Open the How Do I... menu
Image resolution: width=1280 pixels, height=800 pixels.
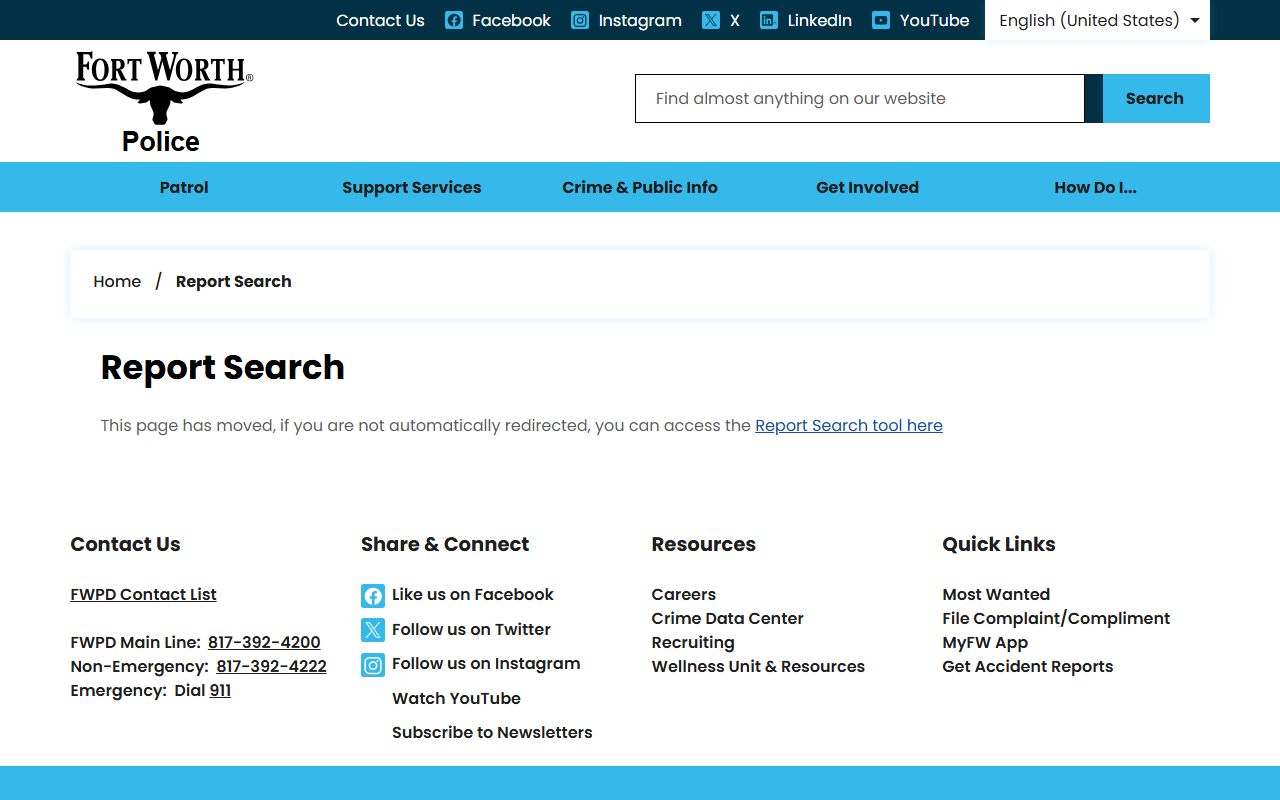(x=1095, y=187)
